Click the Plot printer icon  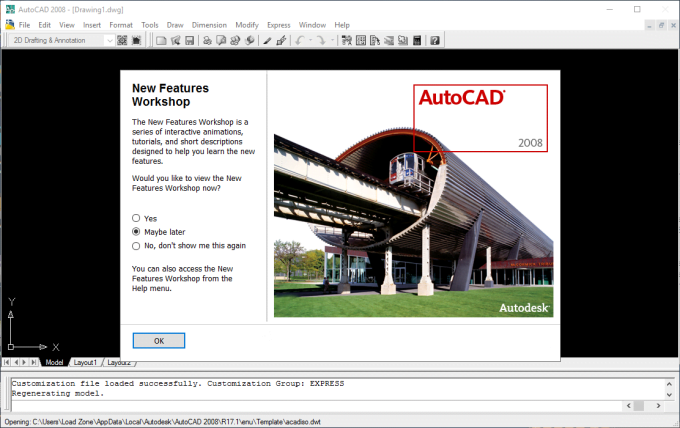click(207, 41)
